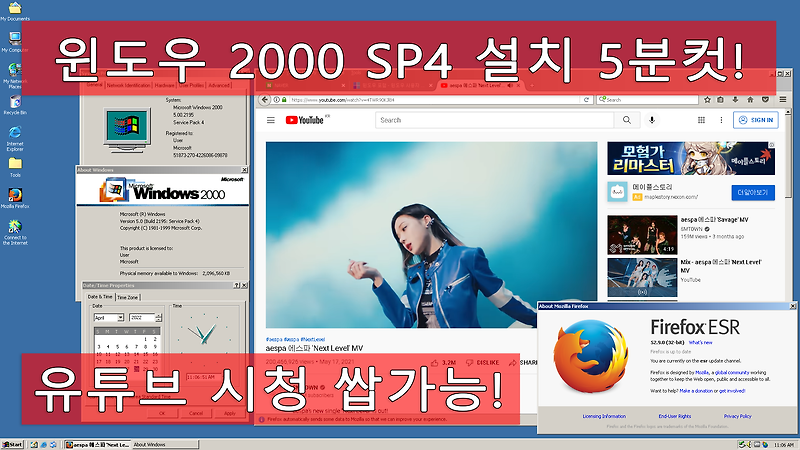Open the Windows Start button

tap(12, 445)
